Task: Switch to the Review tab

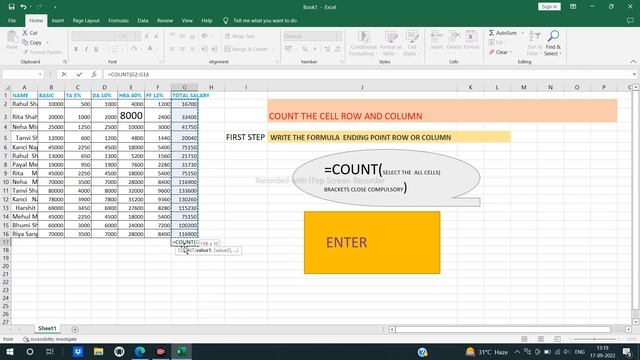Action: 165,20
